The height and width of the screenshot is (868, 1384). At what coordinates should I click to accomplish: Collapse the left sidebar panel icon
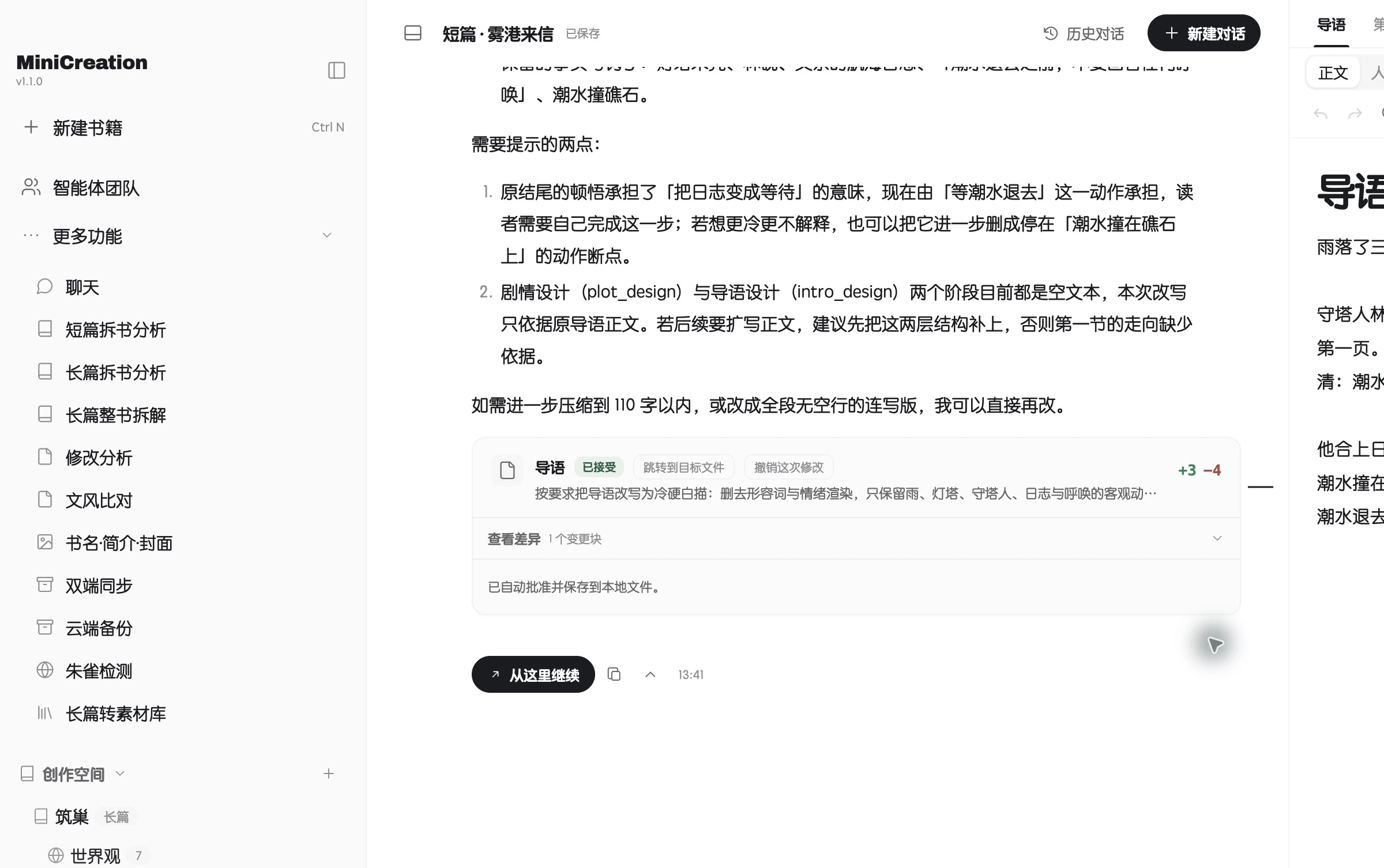click(x=336, y=70)
